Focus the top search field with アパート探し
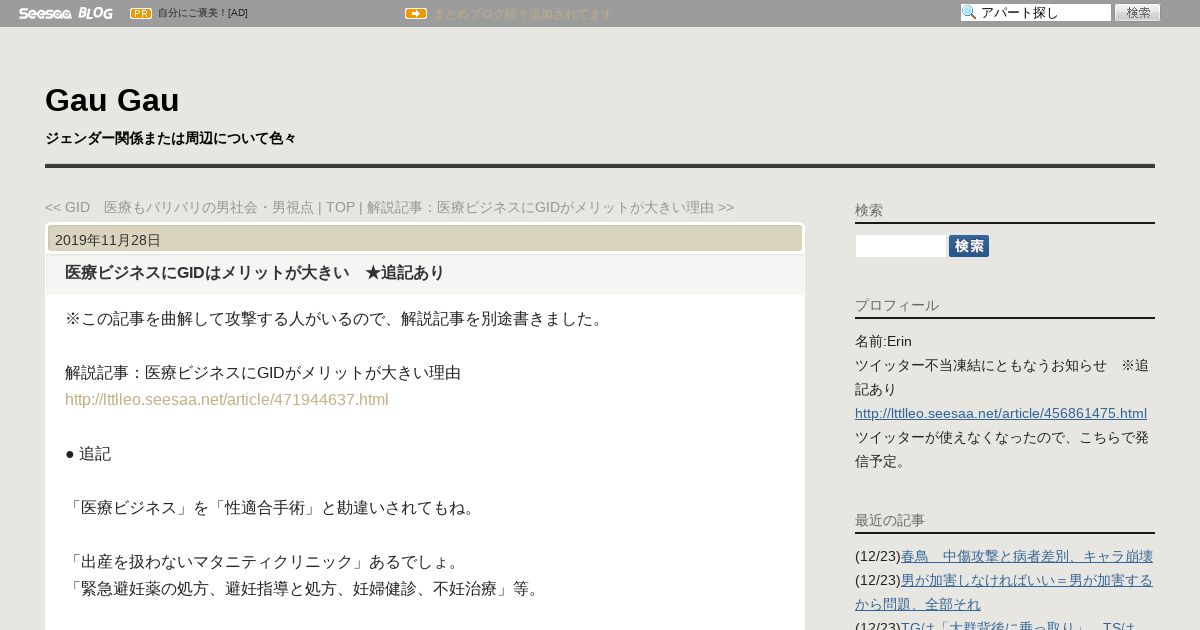This screenshot has width=1200, height=630. (x=1036, y=12)
